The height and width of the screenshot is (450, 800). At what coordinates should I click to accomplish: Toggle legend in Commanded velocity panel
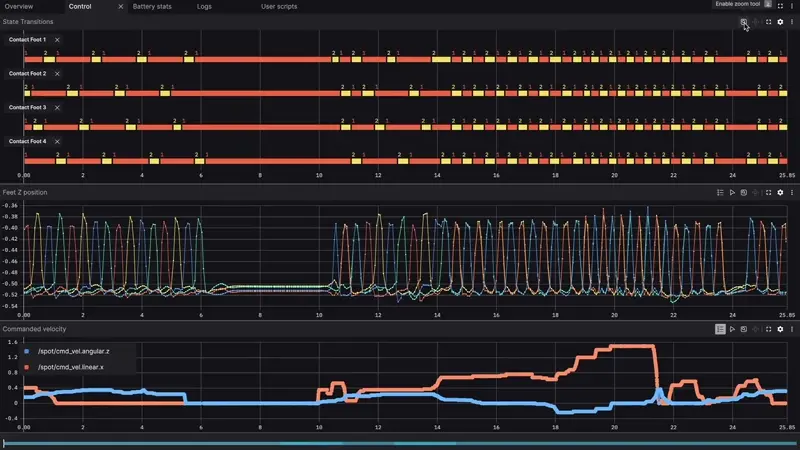click(x=720, y=329)
